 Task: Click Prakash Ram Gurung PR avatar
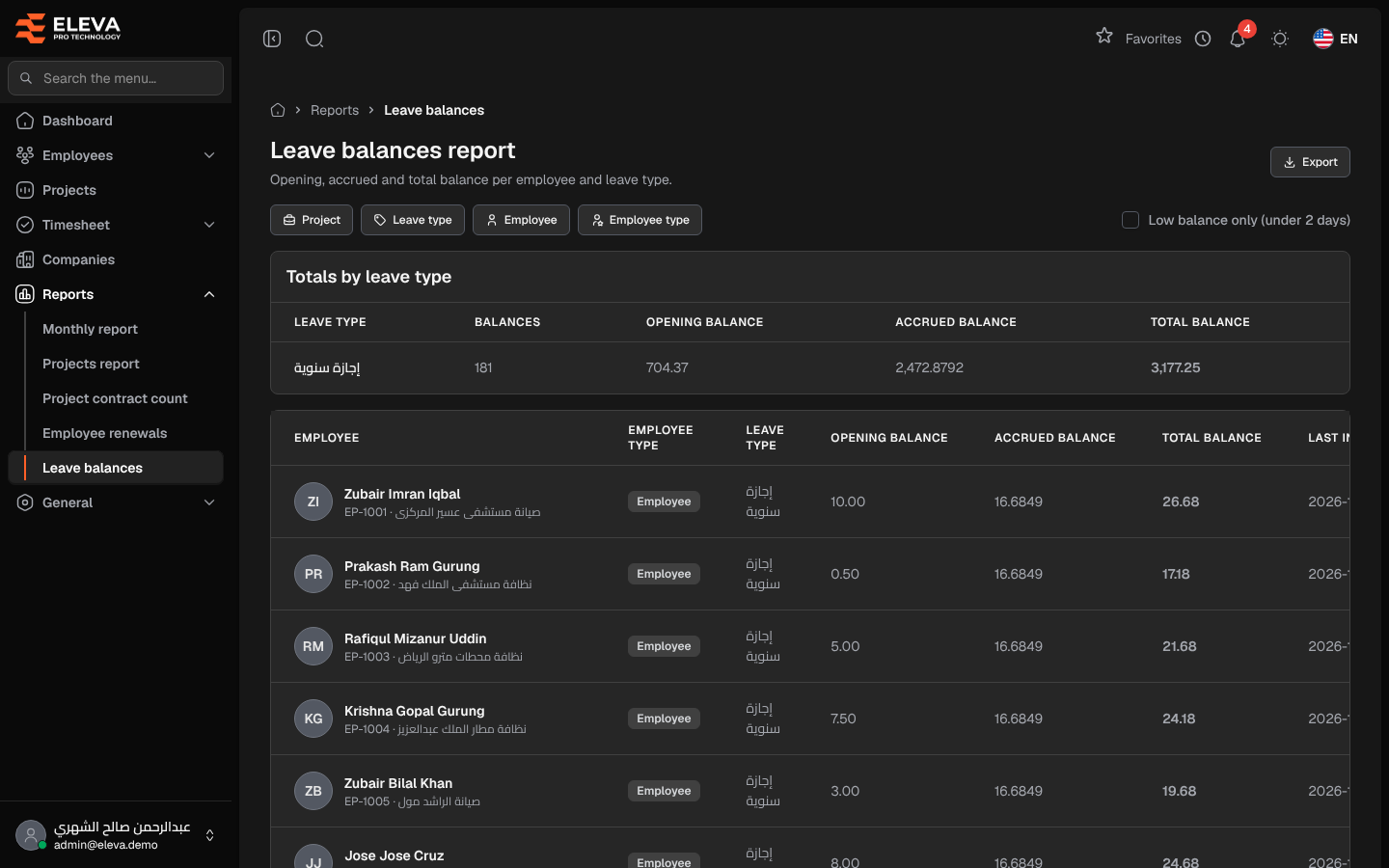click(313, 574)
